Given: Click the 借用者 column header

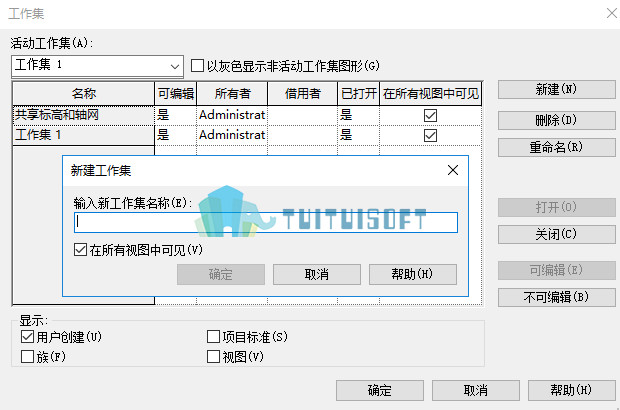Looking at the screenshot, I should coord(302,94).
